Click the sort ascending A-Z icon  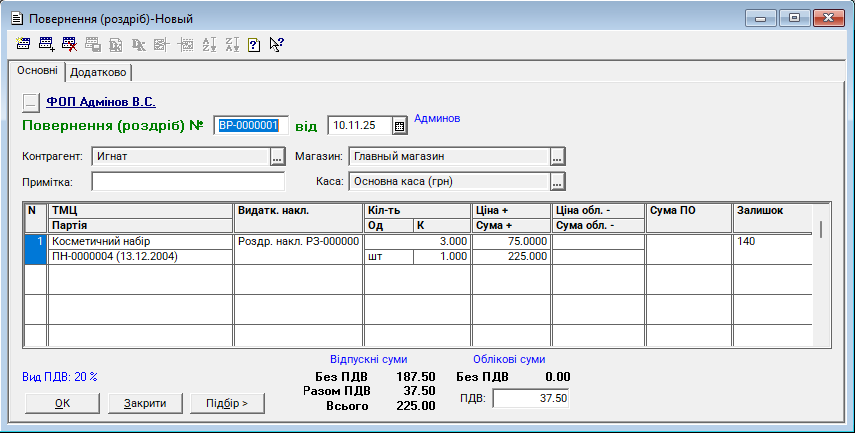[x=209, y=44]
